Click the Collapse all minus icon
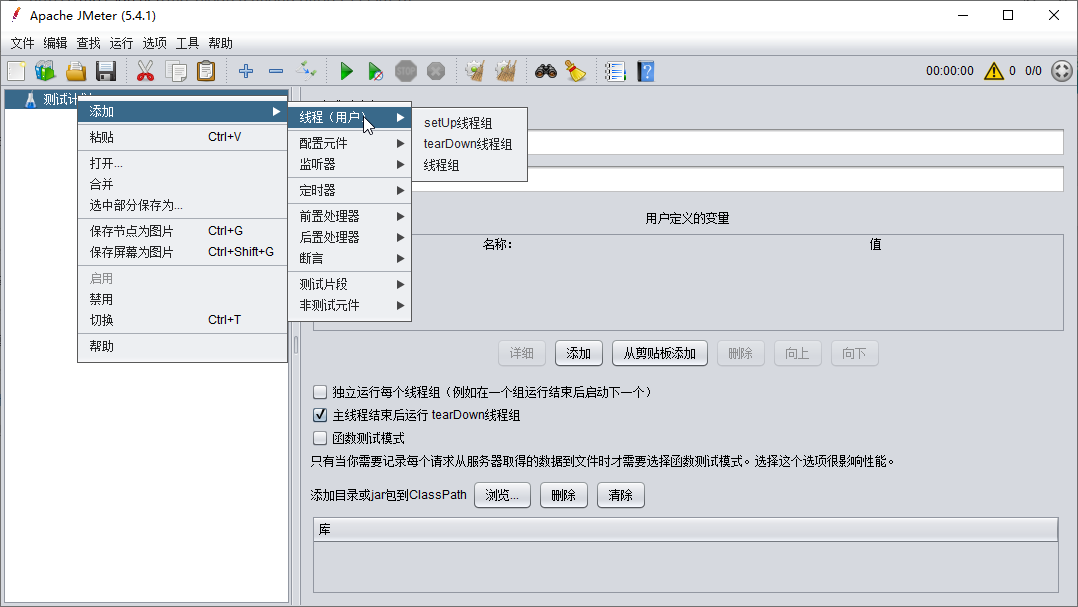Screen dimensions: 1078x607 [x=276, y=71]
